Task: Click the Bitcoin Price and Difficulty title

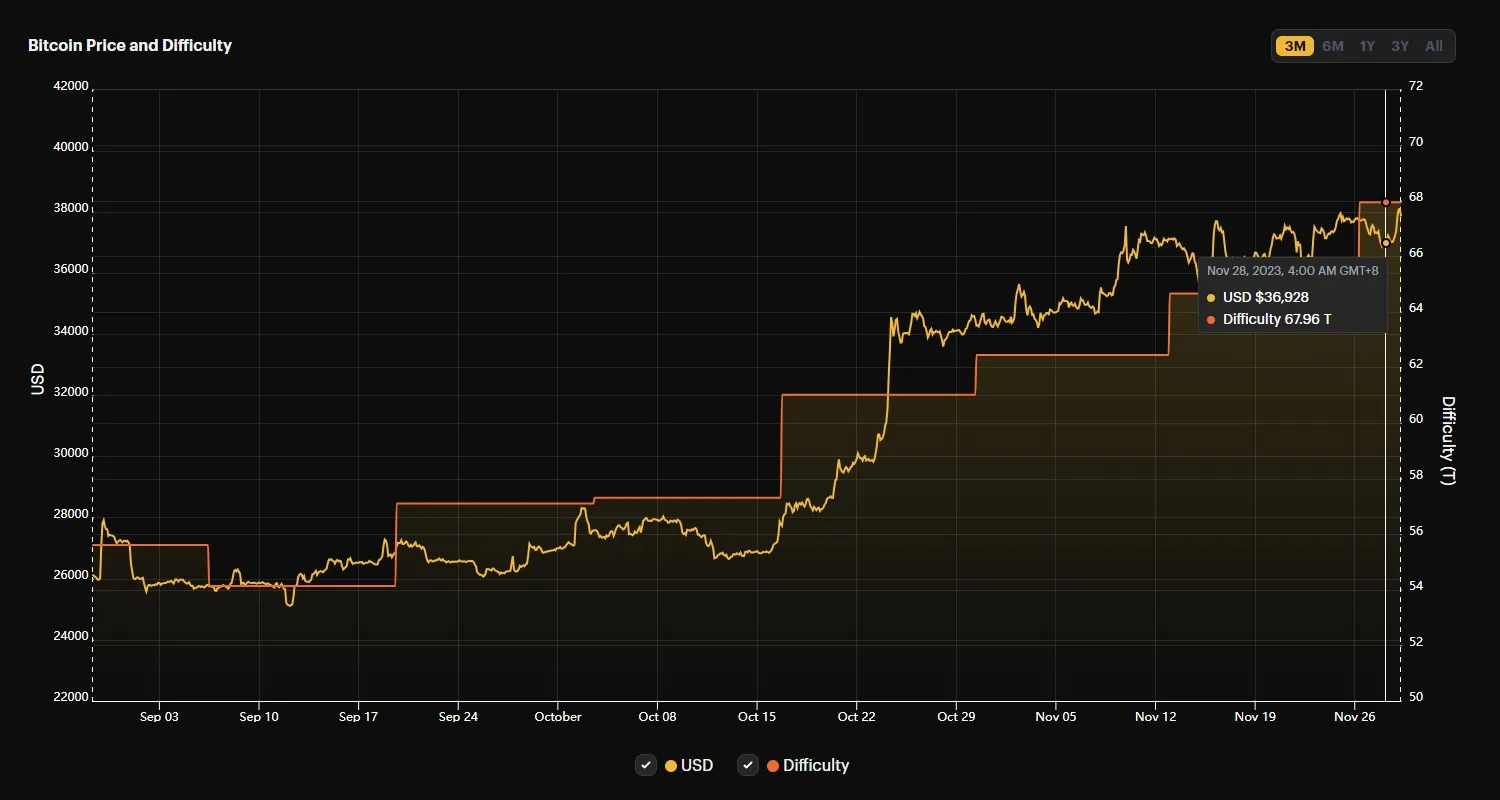Action: click(130, 46)
